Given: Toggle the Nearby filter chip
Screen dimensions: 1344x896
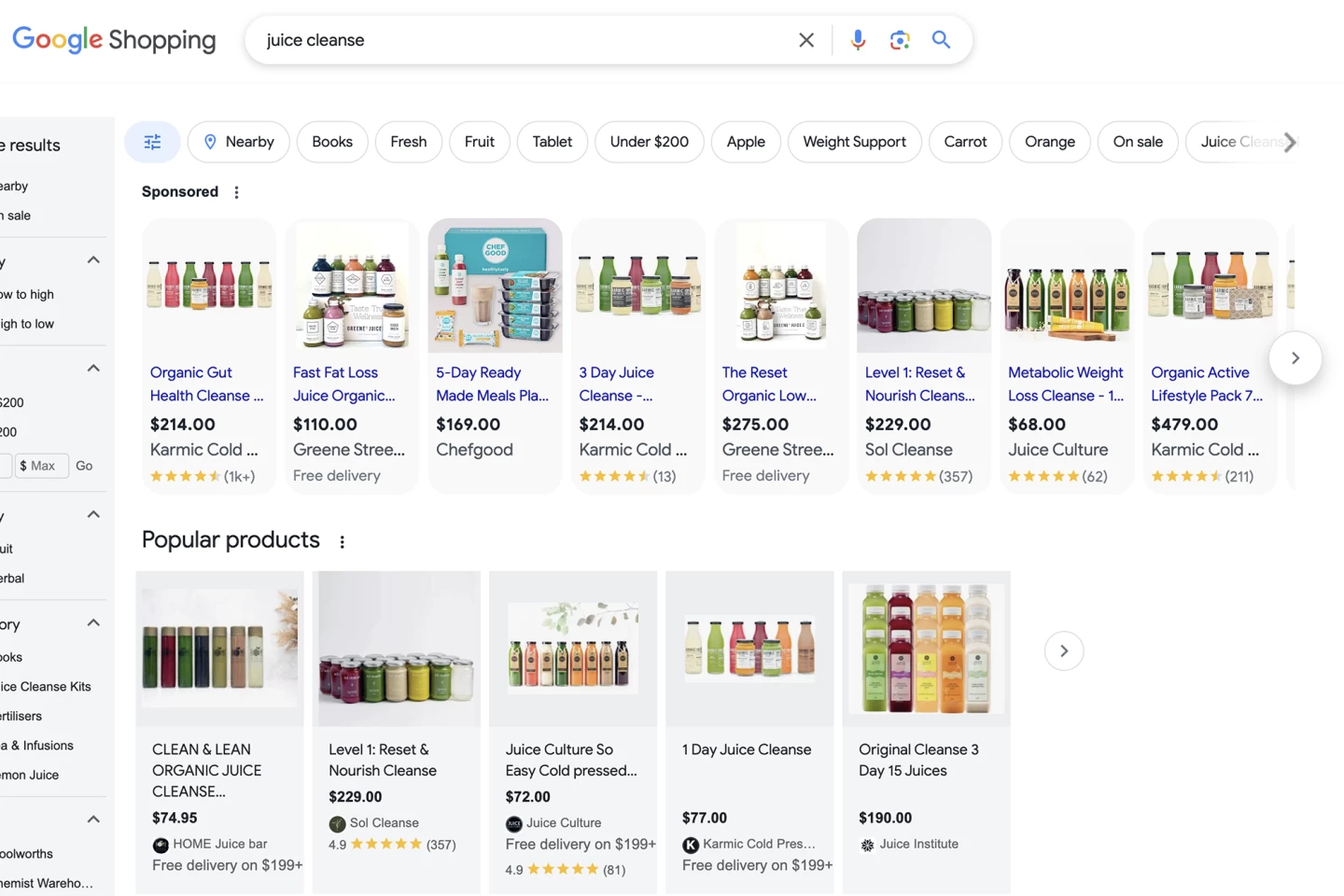Looking at the screenshot, I should pyautogui.click(x=238, y=142).
